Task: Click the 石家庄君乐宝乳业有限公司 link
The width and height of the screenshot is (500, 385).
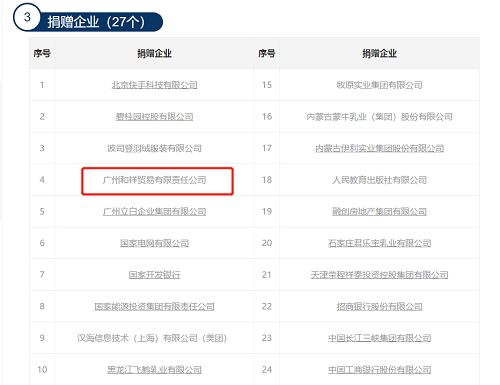Action: pos(379,243)
